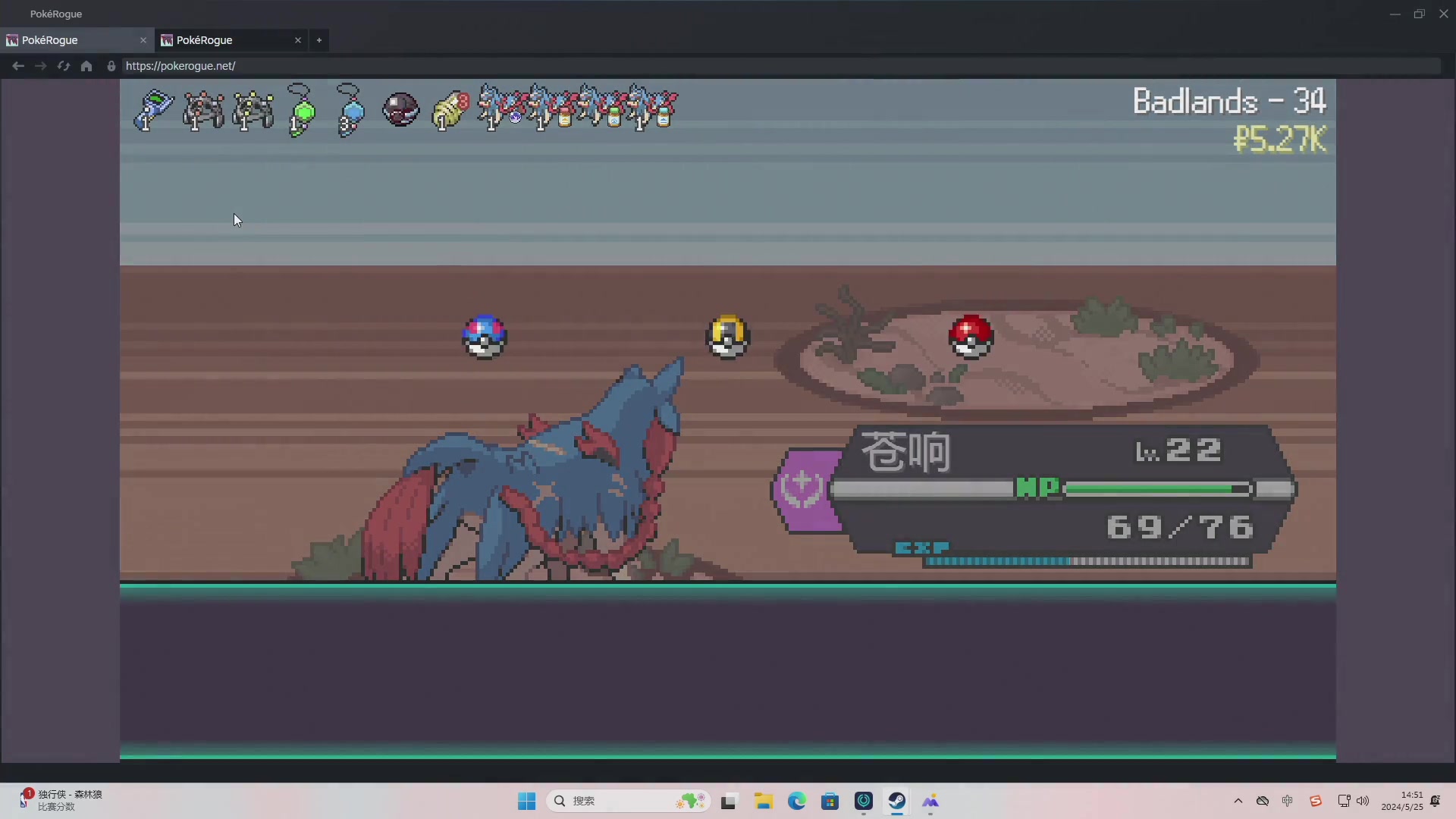Open the Windows Start button

pos(526,802)
